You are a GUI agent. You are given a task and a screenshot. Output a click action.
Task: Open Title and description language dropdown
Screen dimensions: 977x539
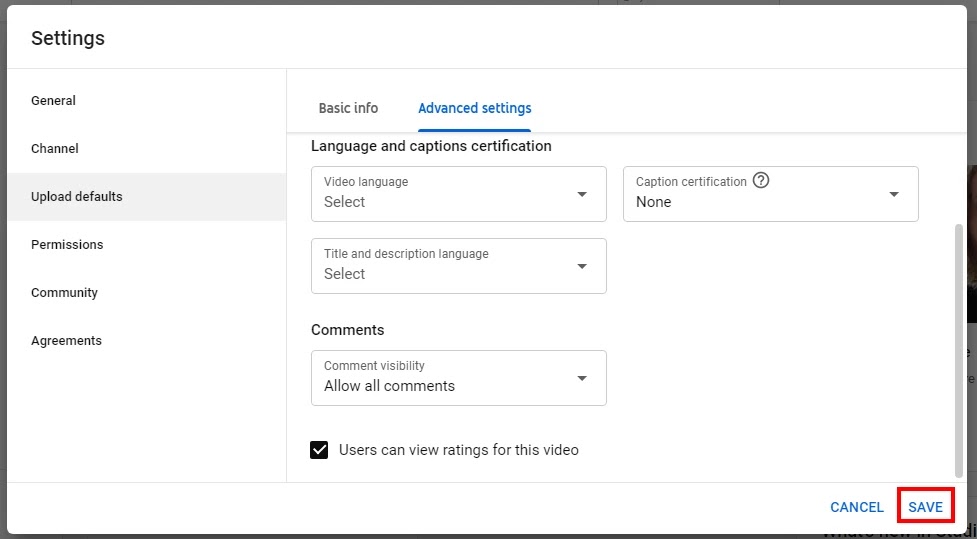pyautogui.click(x=458, y=266)
